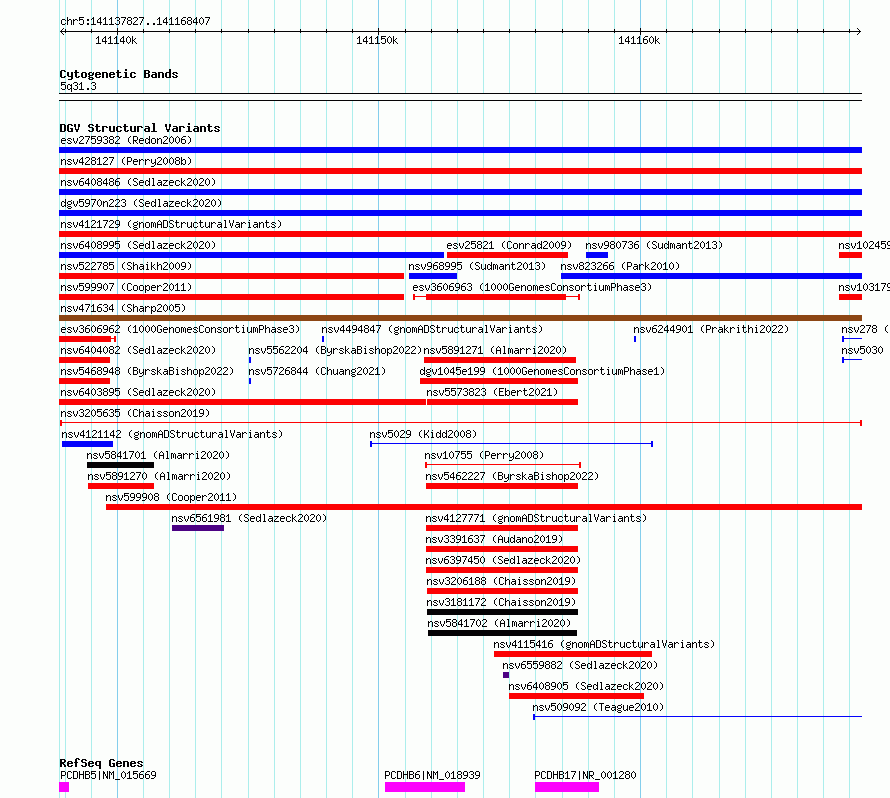Open nsv4127771 (gnomADStructuralVariants) variant
This screenshot has height=798, width=890.
coord(536,518)
